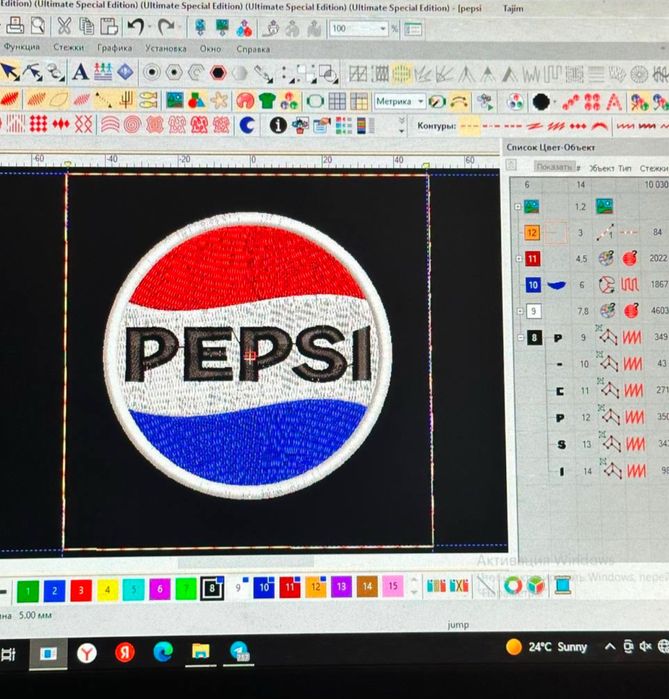Open the Окно menu

pyautogui.click(x=210, y=49)
